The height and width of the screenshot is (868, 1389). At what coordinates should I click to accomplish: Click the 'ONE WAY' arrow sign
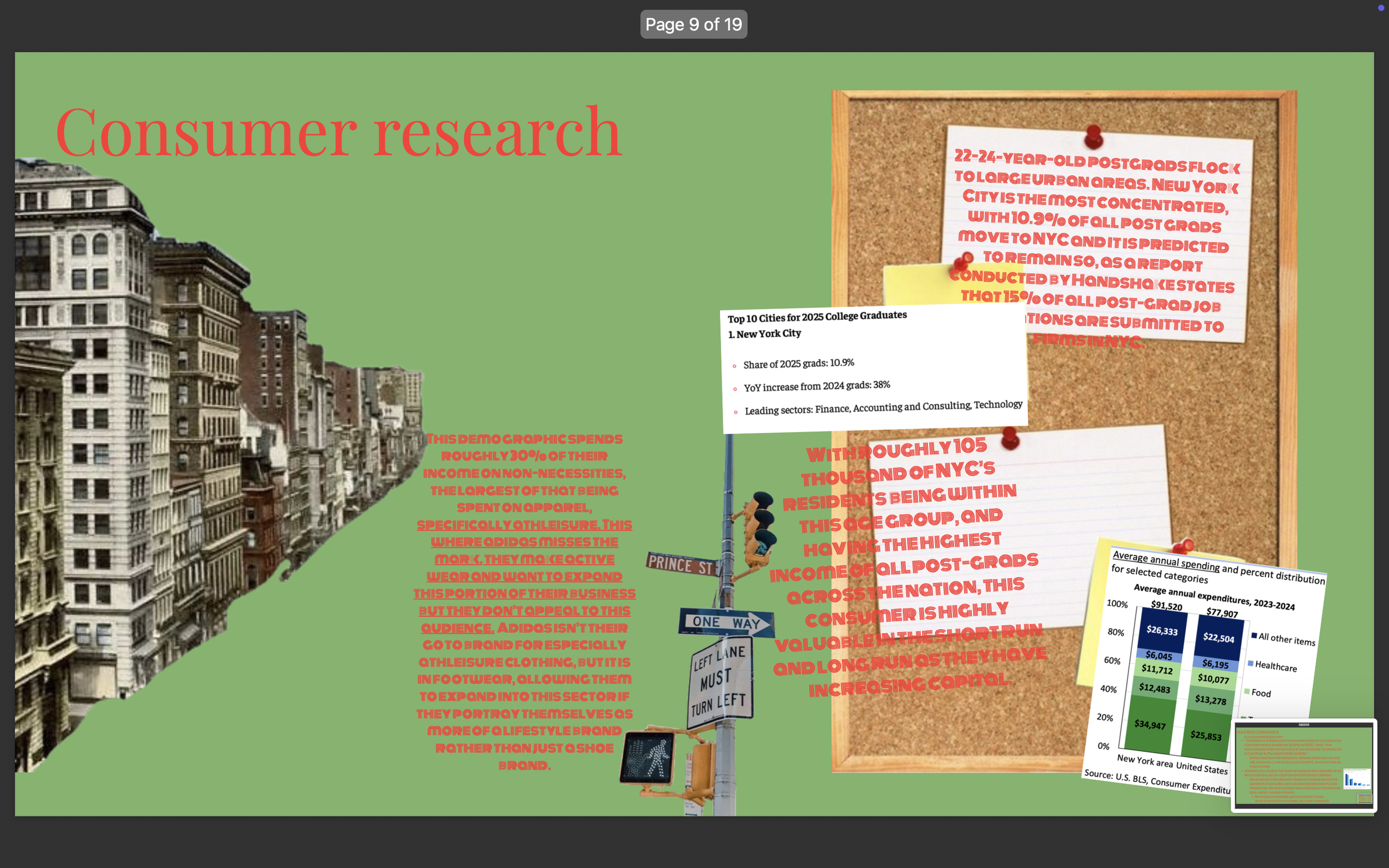click(x=726, y=623)
